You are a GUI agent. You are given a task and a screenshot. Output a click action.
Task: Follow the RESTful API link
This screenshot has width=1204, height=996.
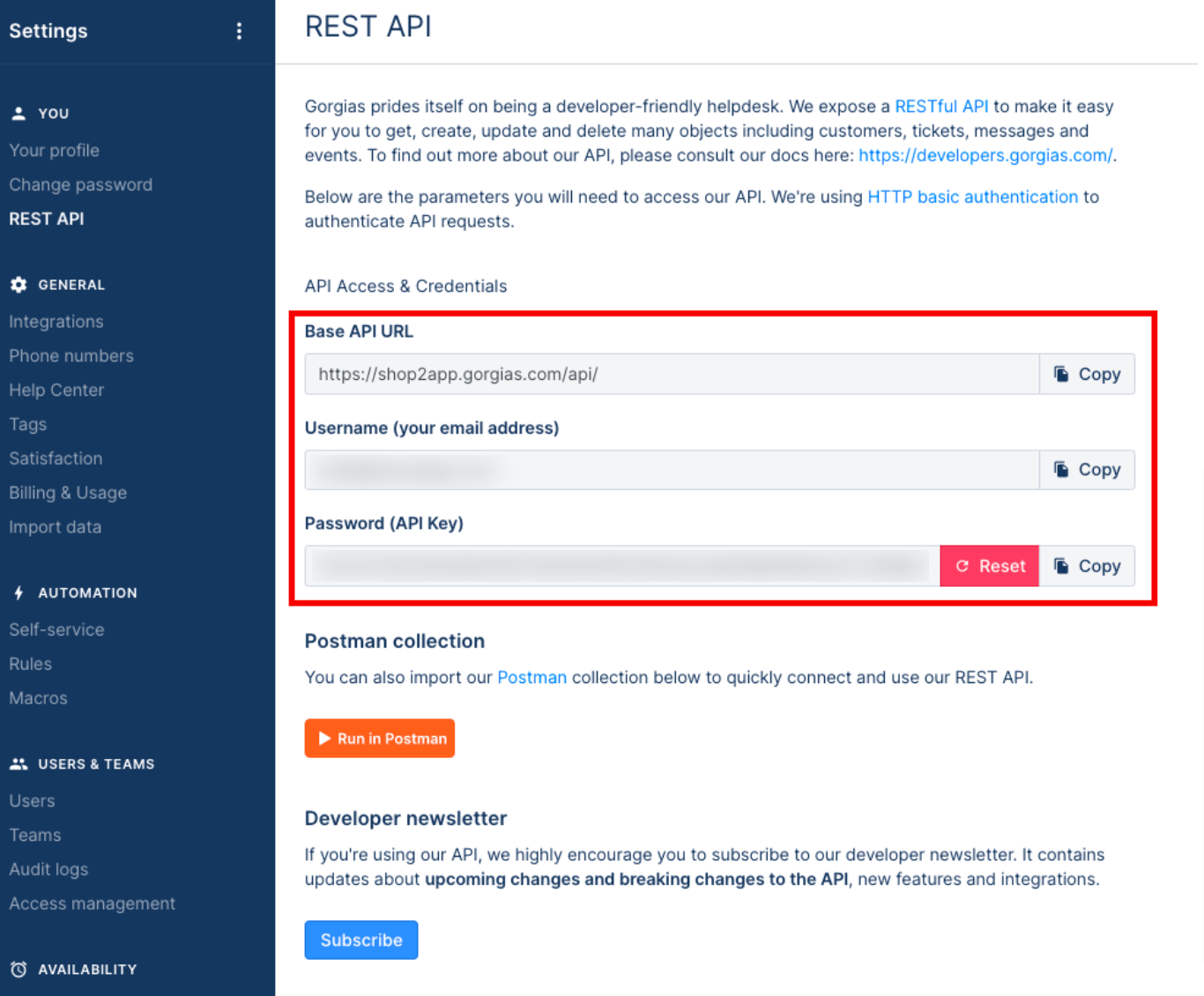point(941,107)
